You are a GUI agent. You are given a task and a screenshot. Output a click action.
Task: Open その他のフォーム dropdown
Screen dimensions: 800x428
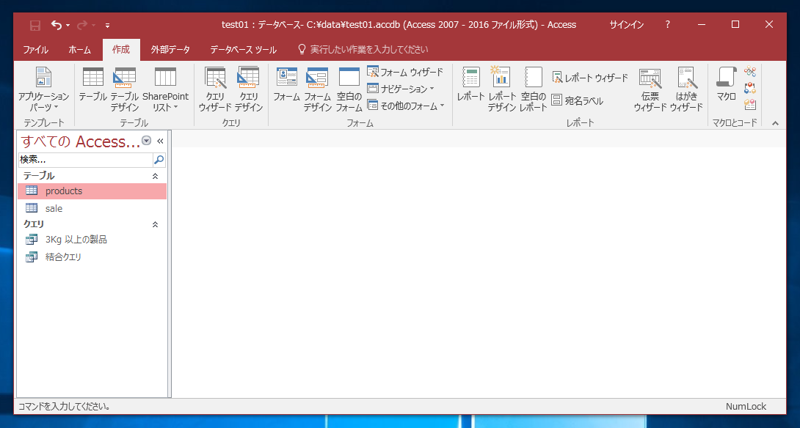pyautogui.click(x=406, y=106)
